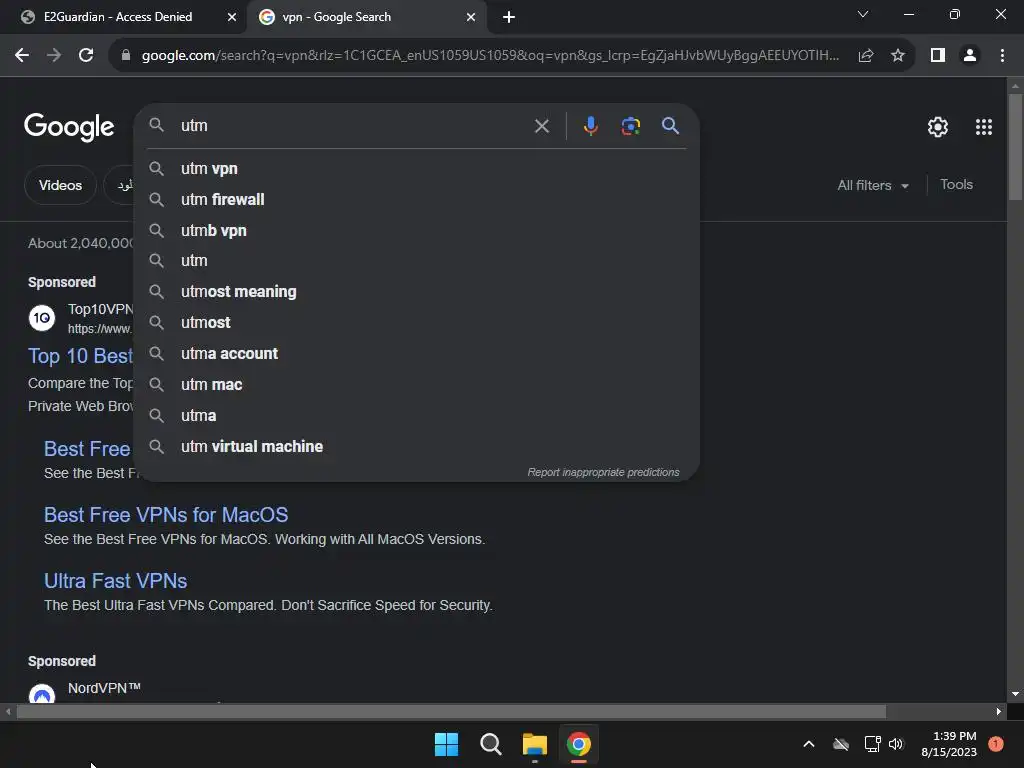Start voice search with the microphone
Viewport: 1024px width, 768px height.
[x=590, y=125]
